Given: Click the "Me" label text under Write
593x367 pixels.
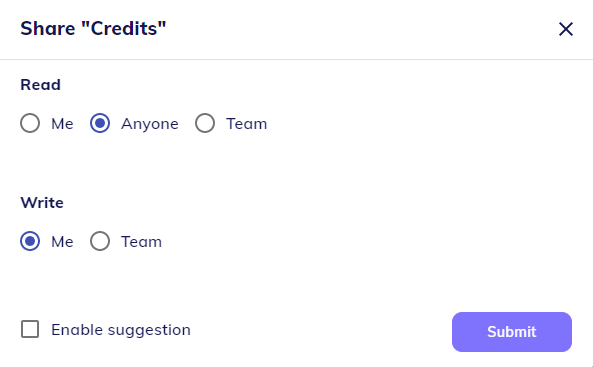Looking at the screenshot, I should pos(62,242).
